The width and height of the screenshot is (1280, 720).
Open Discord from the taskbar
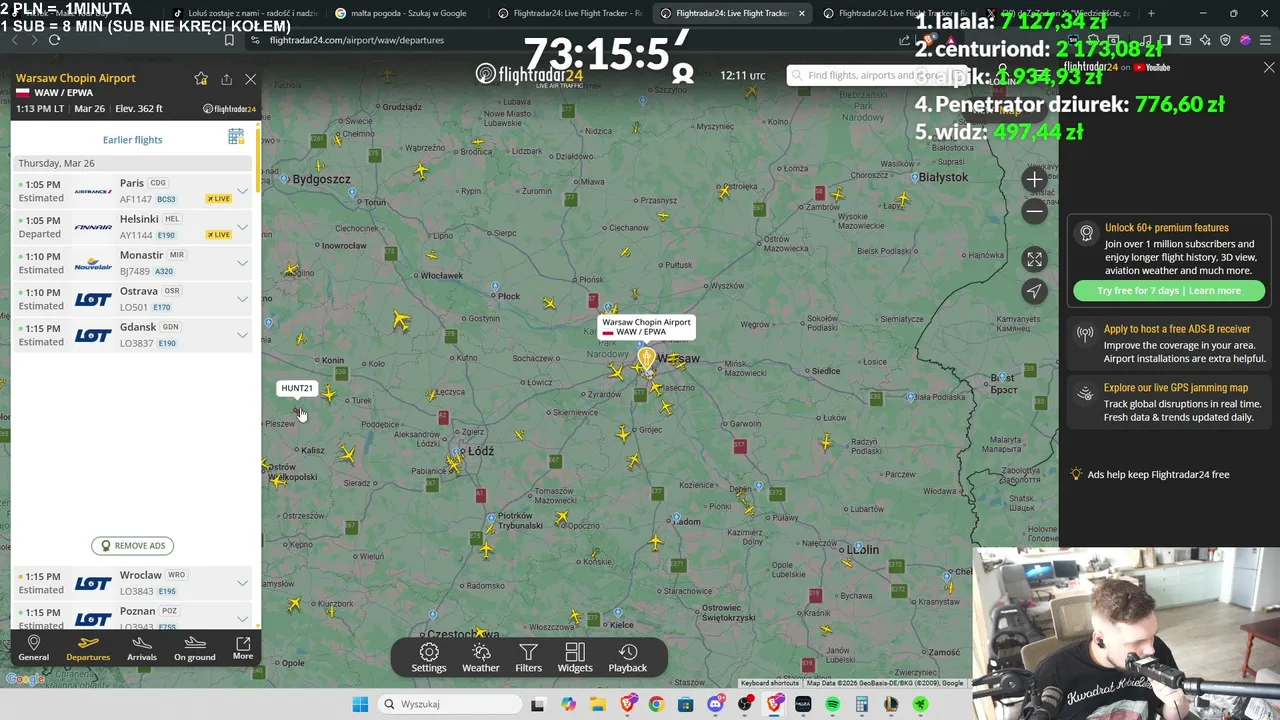tap(715, 704)
